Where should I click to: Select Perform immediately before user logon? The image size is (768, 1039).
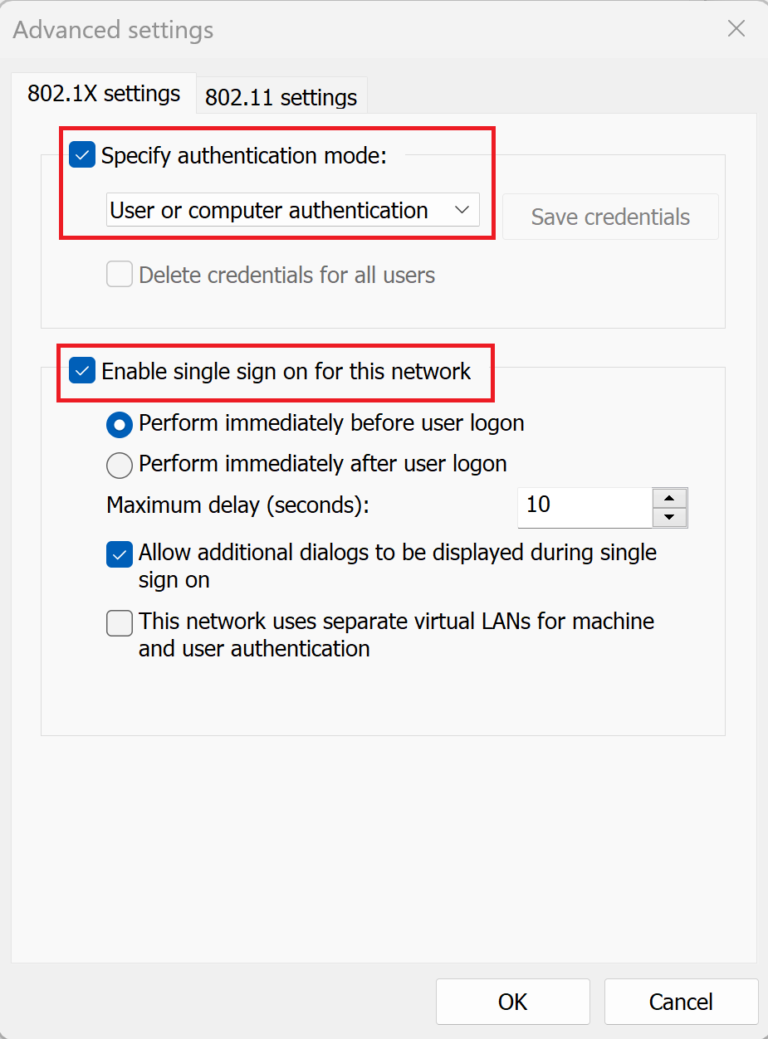[x=120, y=424]
